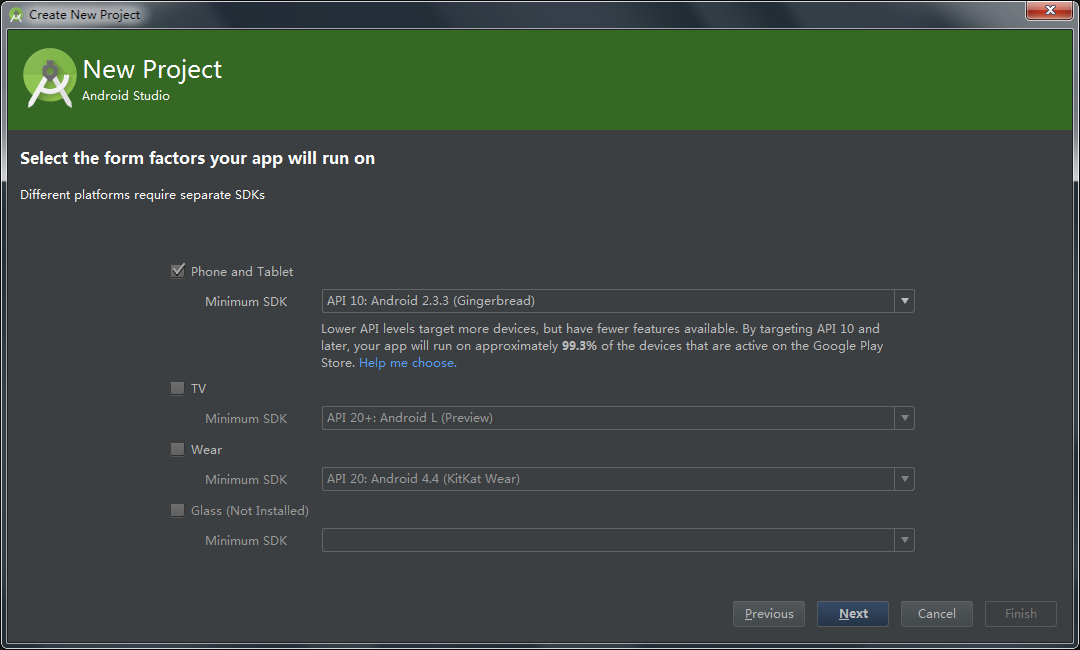Tick the Glass (Not Installed) checkbox
Screen dimensions: 1080x650
point(178,510)
